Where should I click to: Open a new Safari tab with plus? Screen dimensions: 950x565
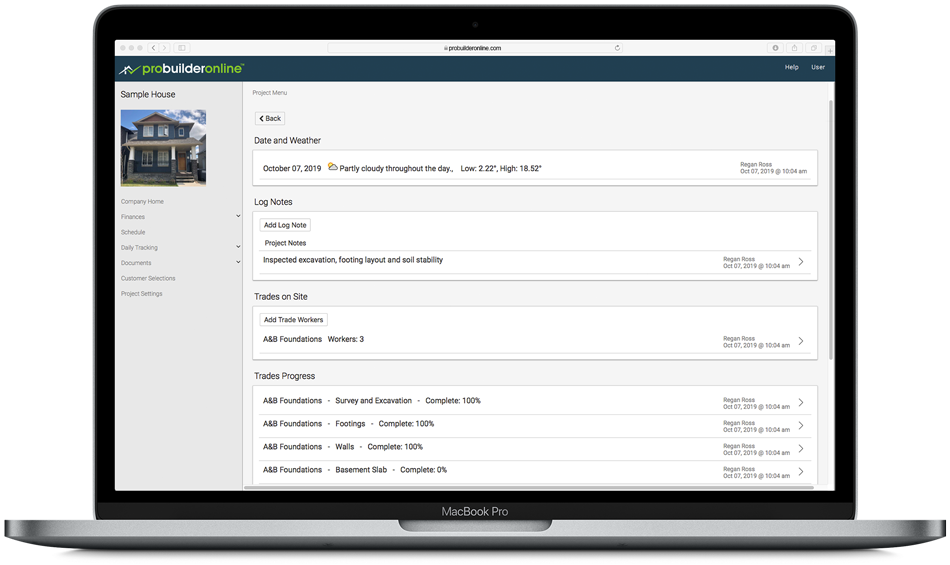tap(830, 50)
